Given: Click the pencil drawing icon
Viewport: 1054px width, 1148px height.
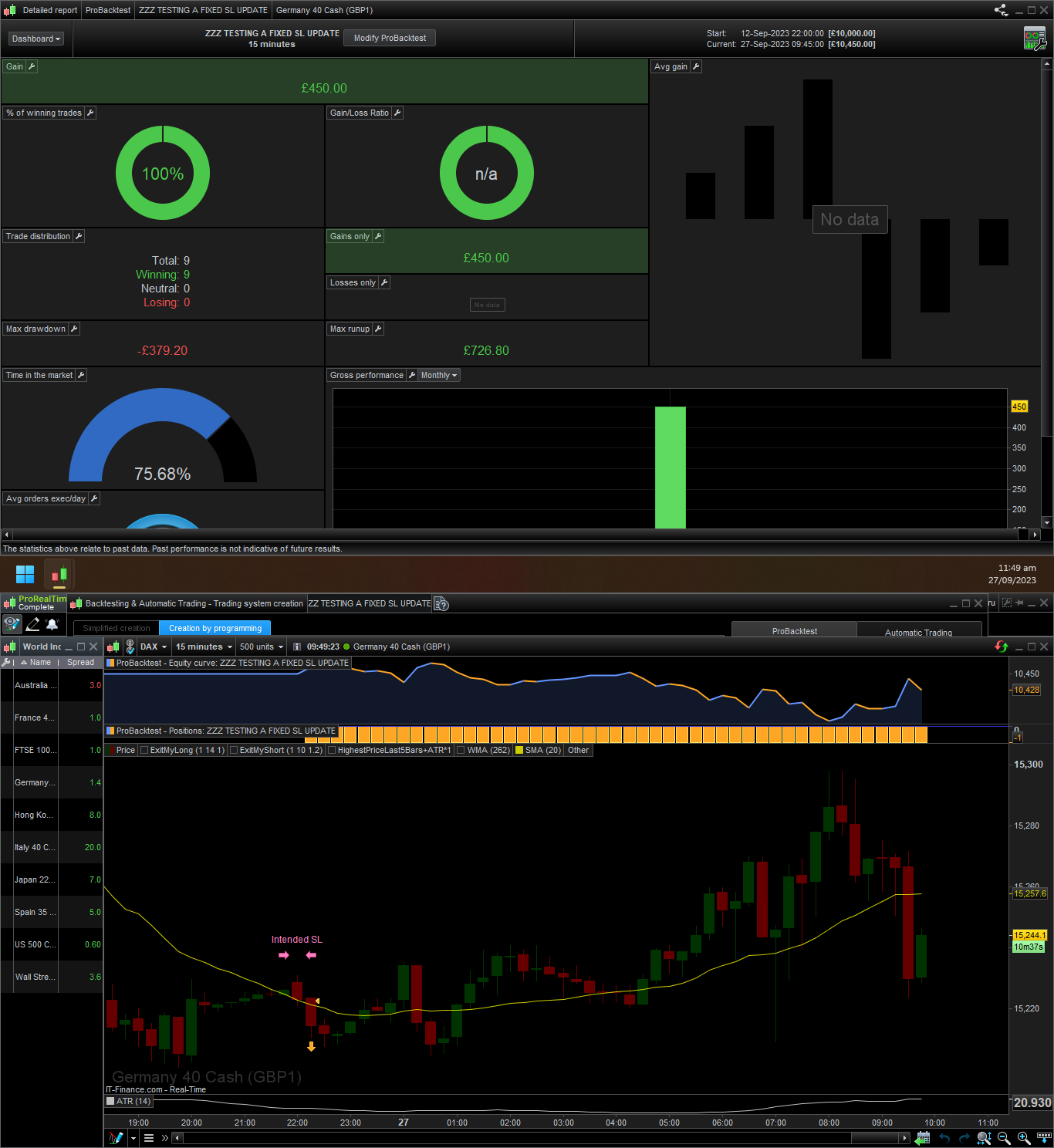Looking at the screenshot, I should point(32,624).
